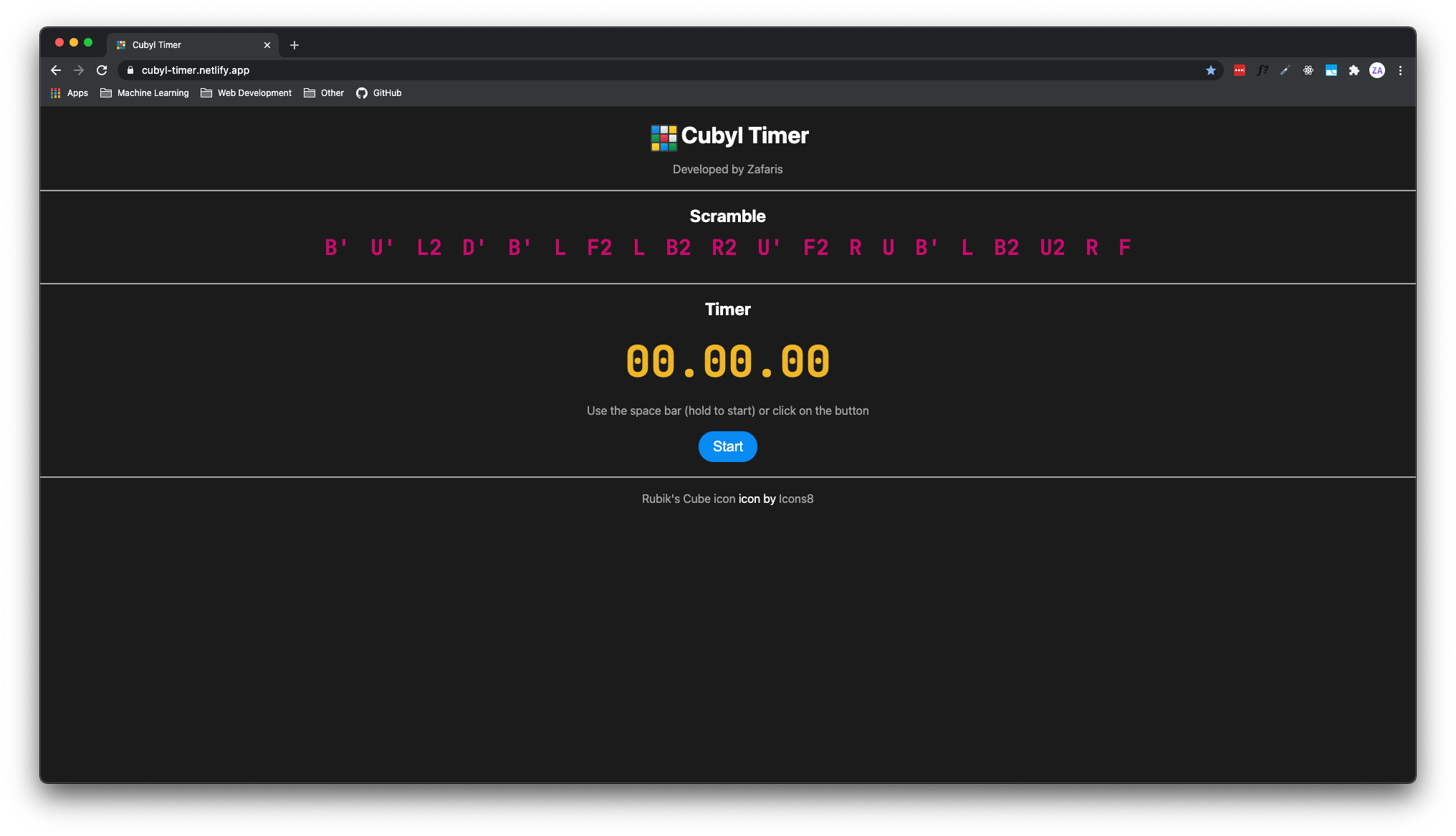Open the LastPass extension icon
The width and height of the screenshot is (1456, 836).
pos(1239,70)
